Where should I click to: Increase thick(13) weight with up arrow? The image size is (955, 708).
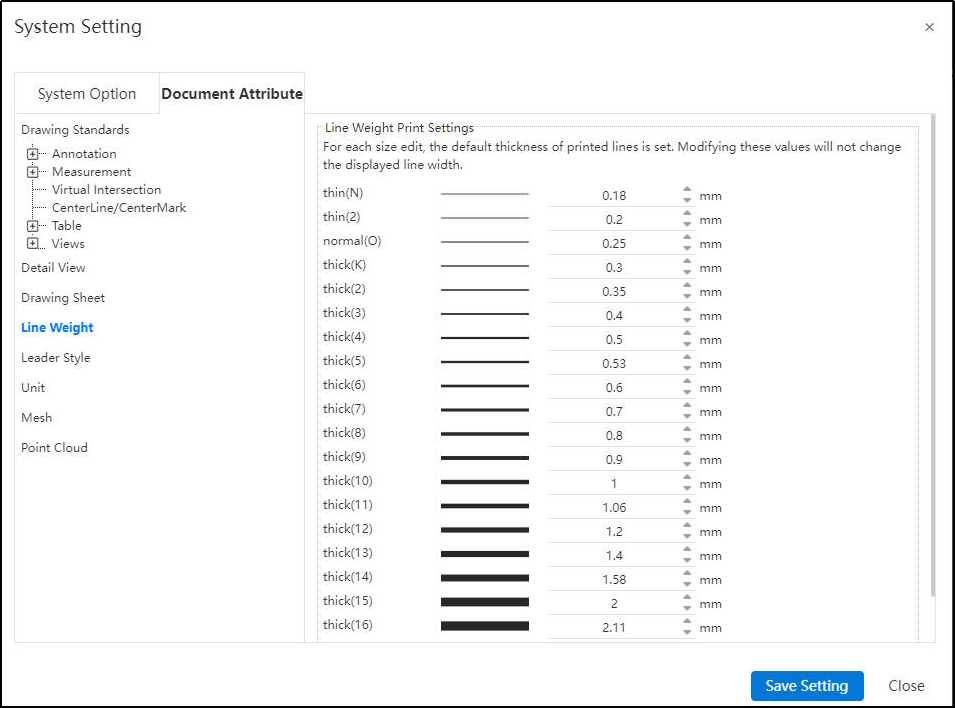pyautogui.click(x=687, y=550)
